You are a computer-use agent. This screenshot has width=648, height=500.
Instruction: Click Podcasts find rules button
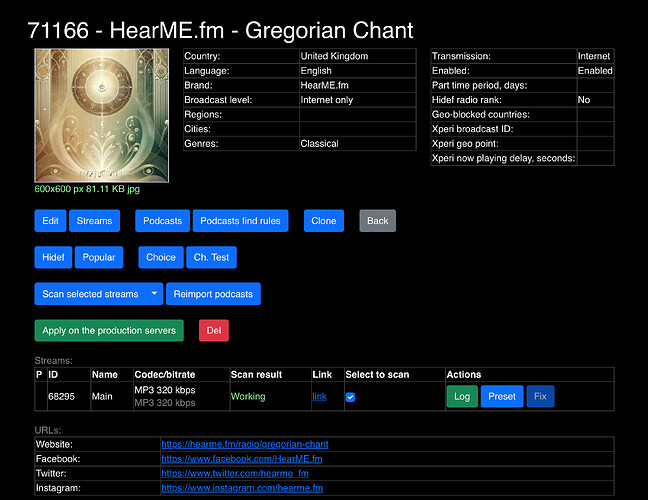(x=240, y=220)
